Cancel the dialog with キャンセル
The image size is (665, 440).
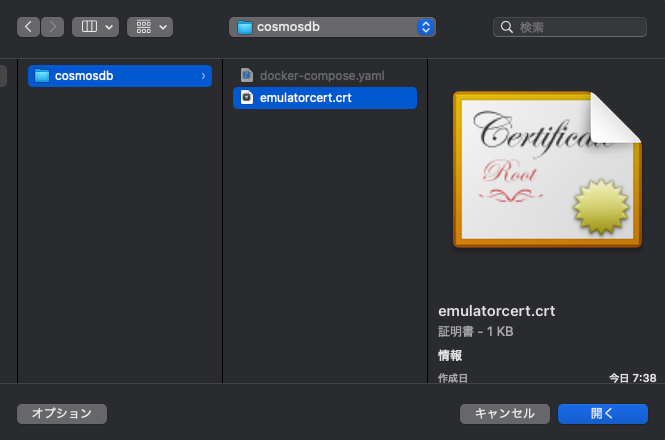point(505,414)
